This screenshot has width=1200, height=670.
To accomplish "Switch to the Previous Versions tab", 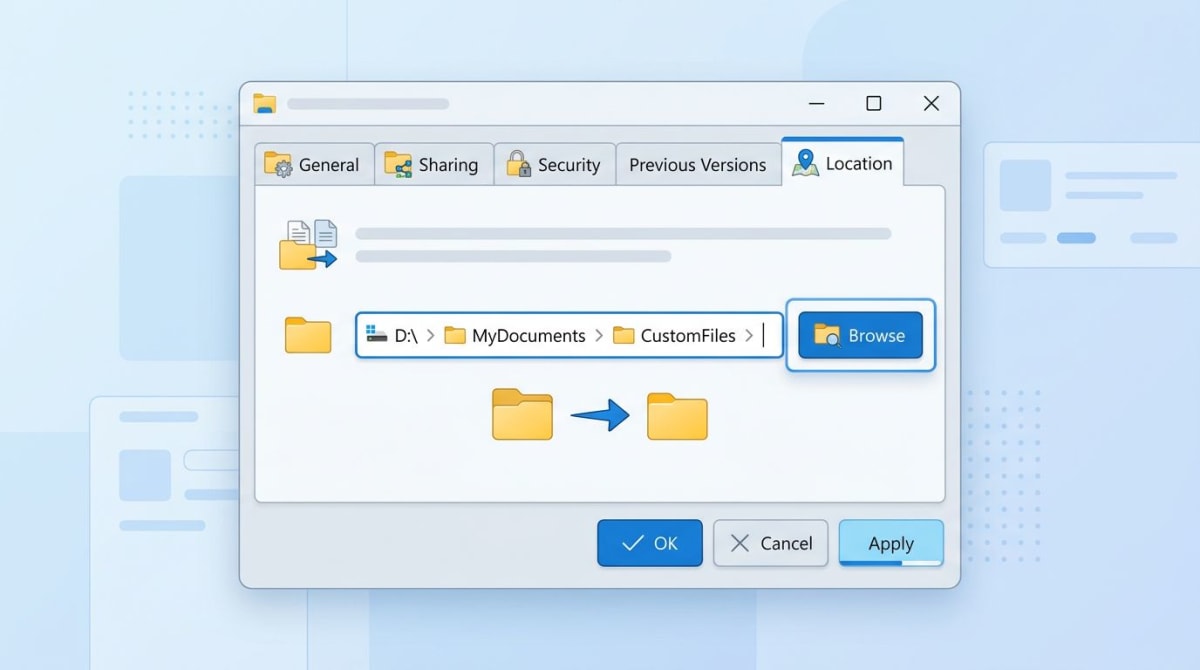I will click(x=698, y=163).
